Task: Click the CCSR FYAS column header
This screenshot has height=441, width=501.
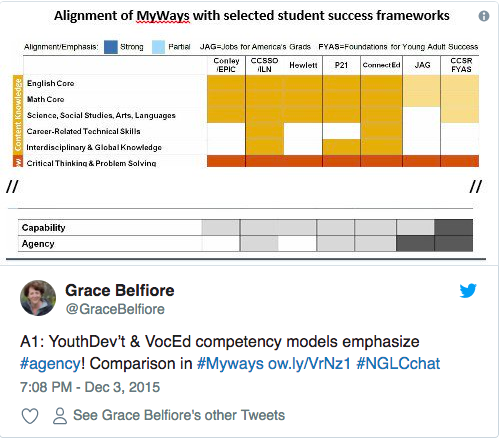Action: tap(461, 65)
